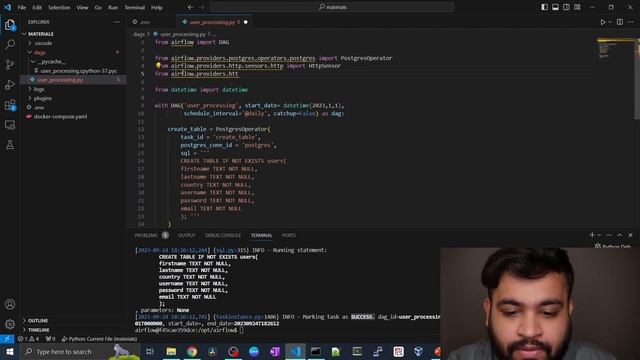Open the new terminal launch profile dropdown
640x360 pixels.
point(599,235)
